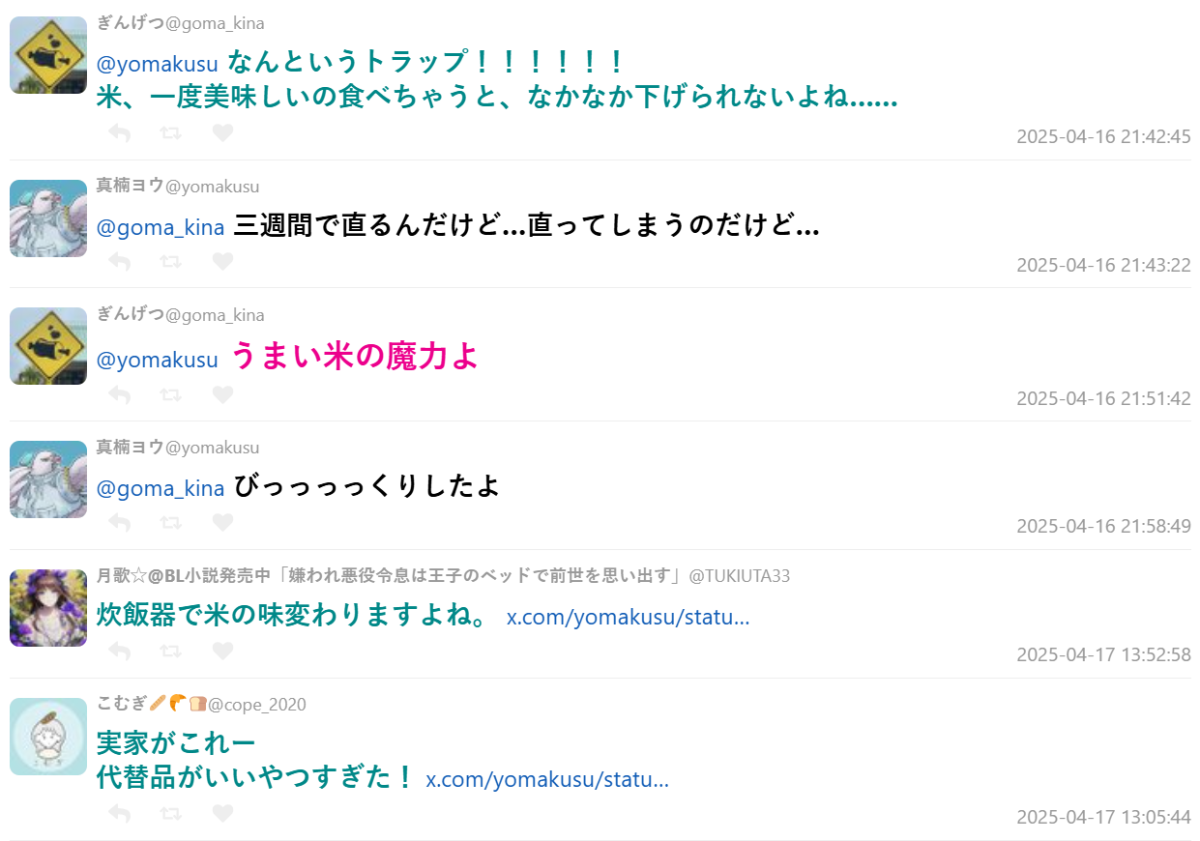
Task: View the ぎんげつ avatar on the top tweet
Action: (x=48, y=55)
